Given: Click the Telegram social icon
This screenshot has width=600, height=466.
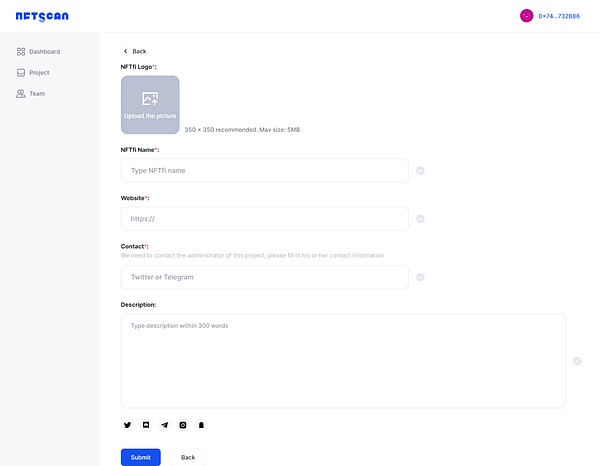Looking at the screenshot, I should [165, 425].
